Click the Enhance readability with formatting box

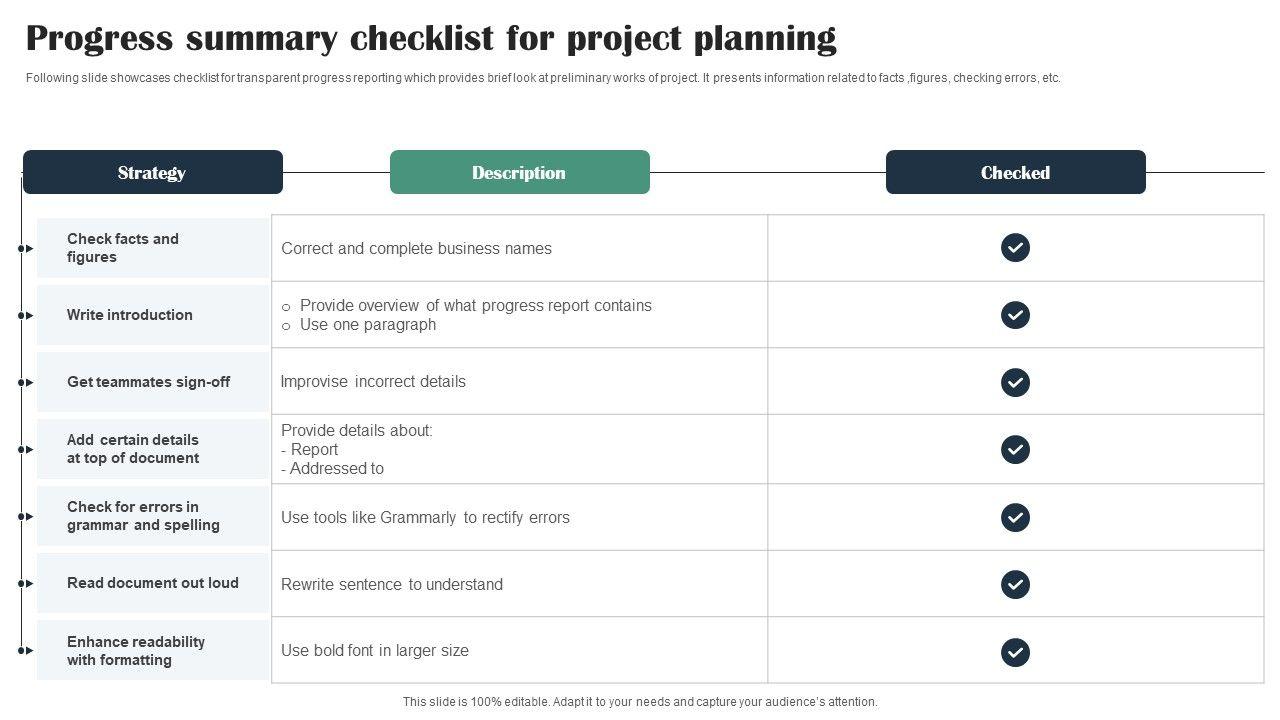click(x=153, y=650)
